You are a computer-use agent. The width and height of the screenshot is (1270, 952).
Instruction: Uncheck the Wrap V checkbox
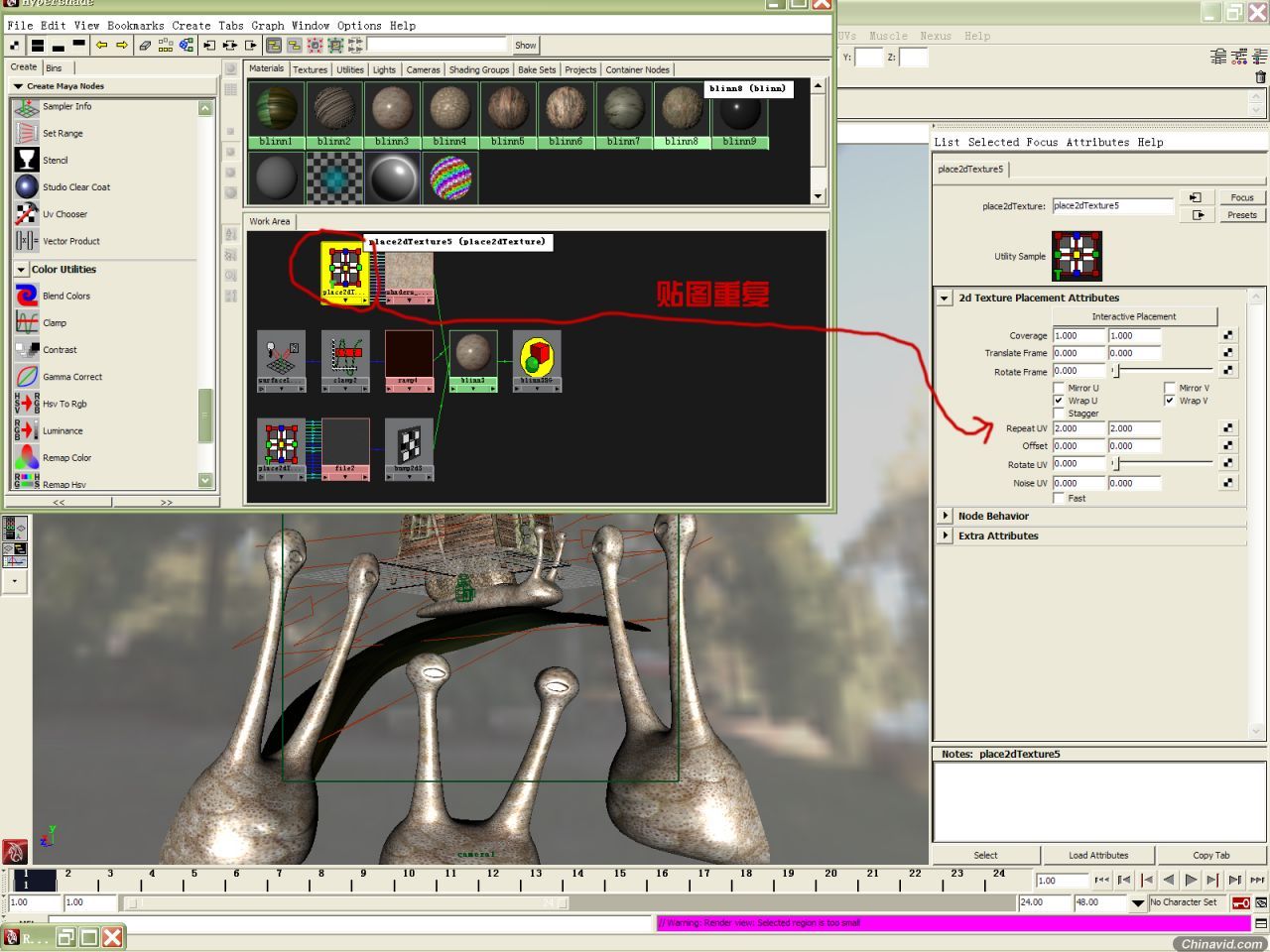[1170, 401]
